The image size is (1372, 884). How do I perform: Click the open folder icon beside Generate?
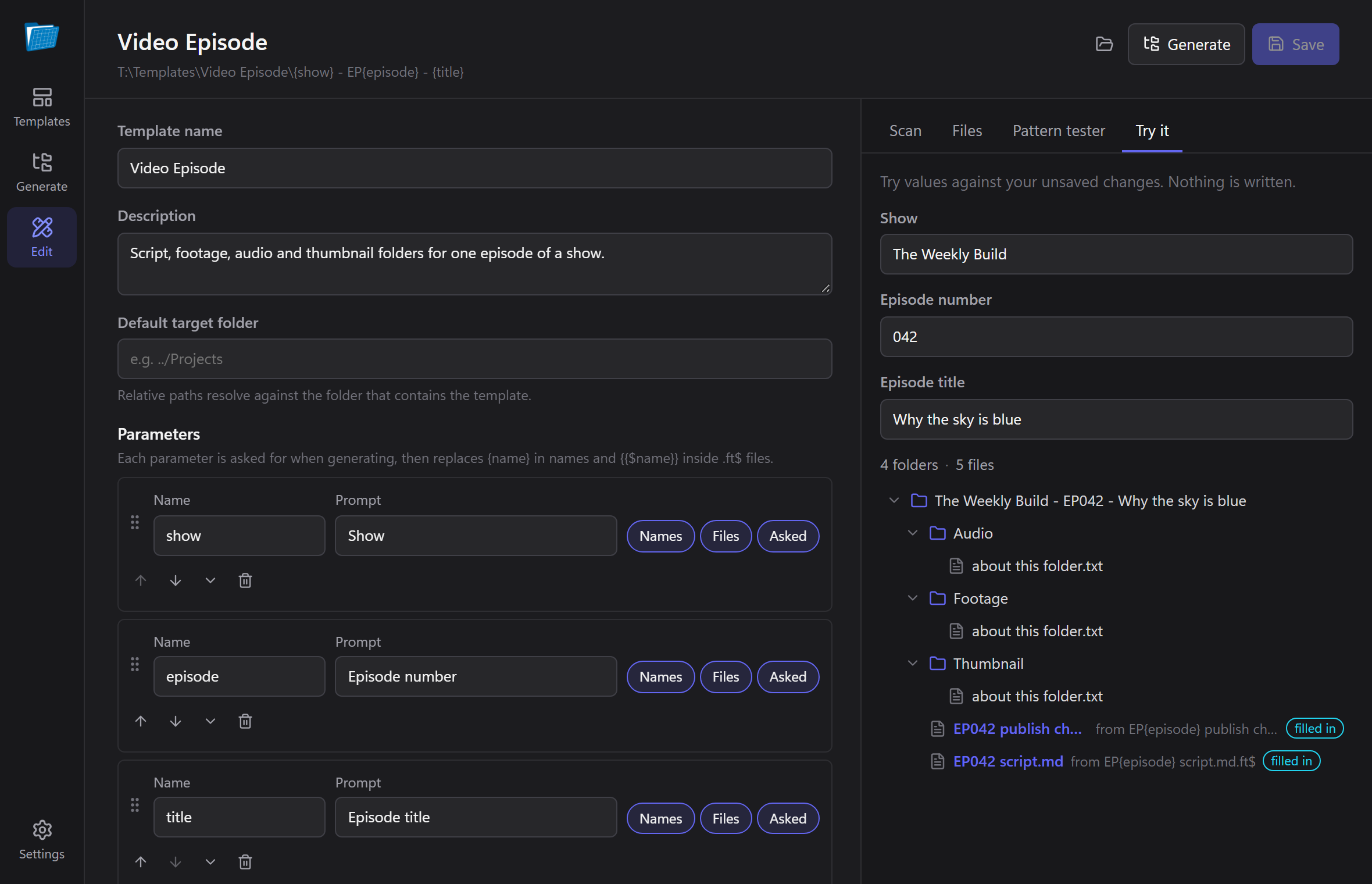click(x=1104, y=44)
